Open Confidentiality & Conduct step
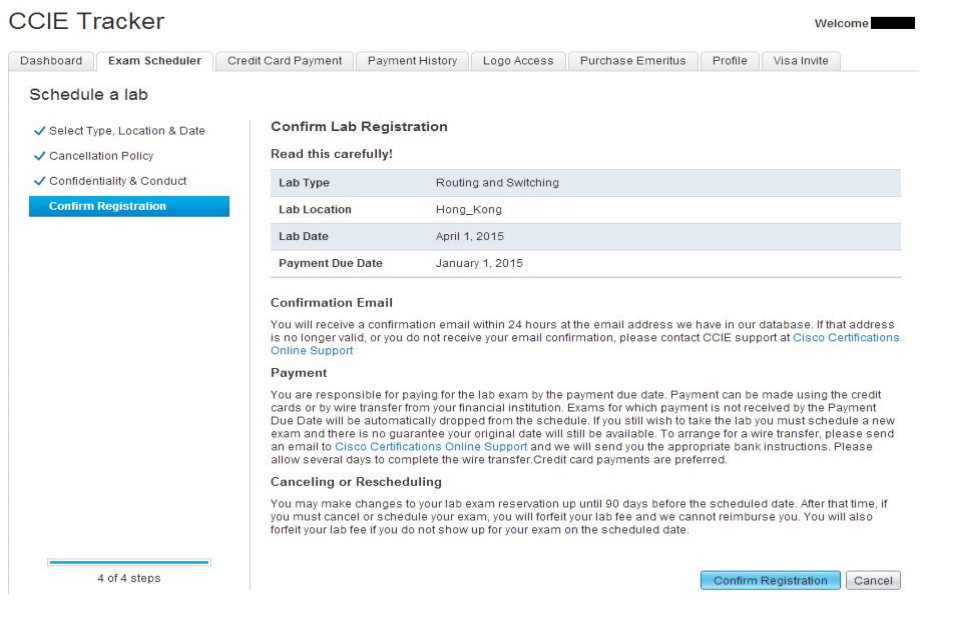This screenshot has height=629, width=979. click(x=118, y=181)
